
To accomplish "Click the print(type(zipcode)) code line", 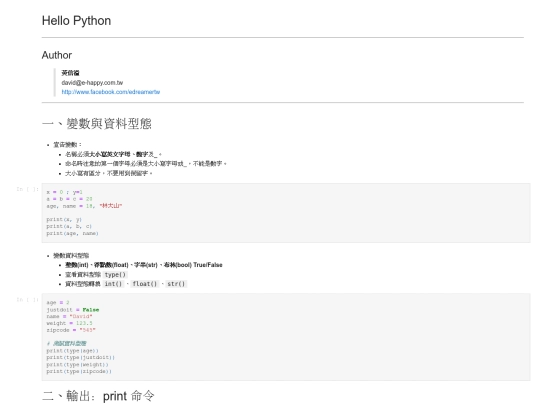I will [79, 371].
